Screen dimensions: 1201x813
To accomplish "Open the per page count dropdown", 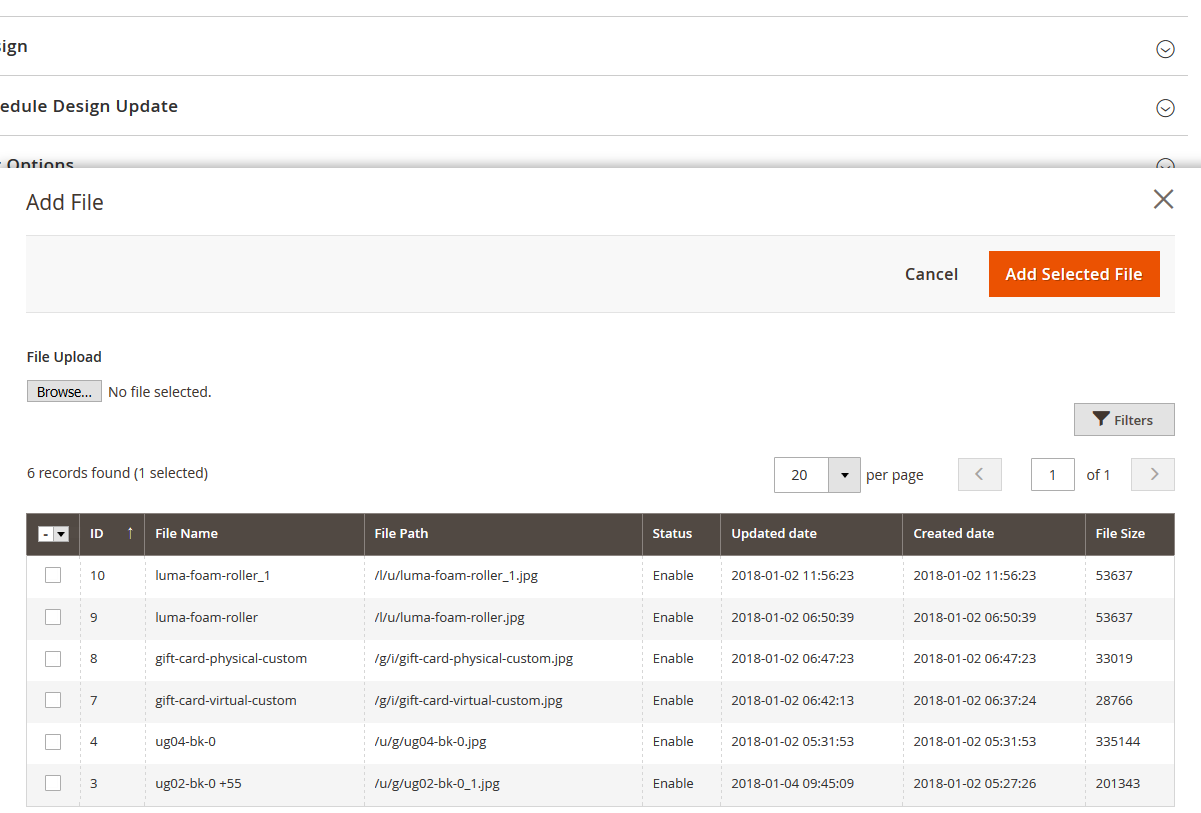I will point(844,475).
